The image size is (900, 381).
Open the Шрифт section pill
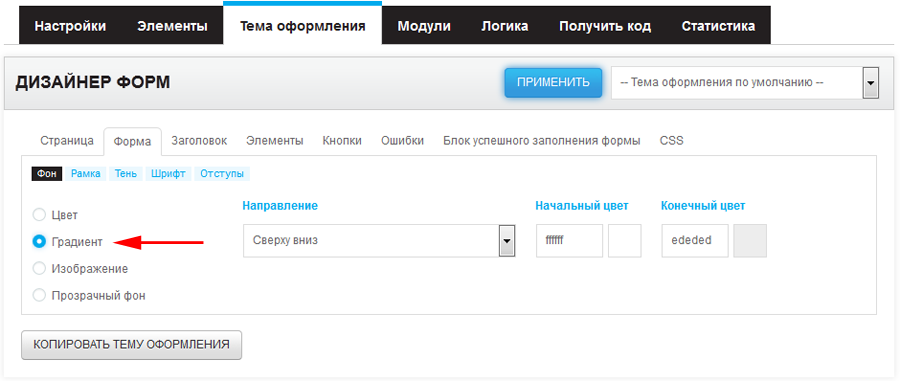169,174
